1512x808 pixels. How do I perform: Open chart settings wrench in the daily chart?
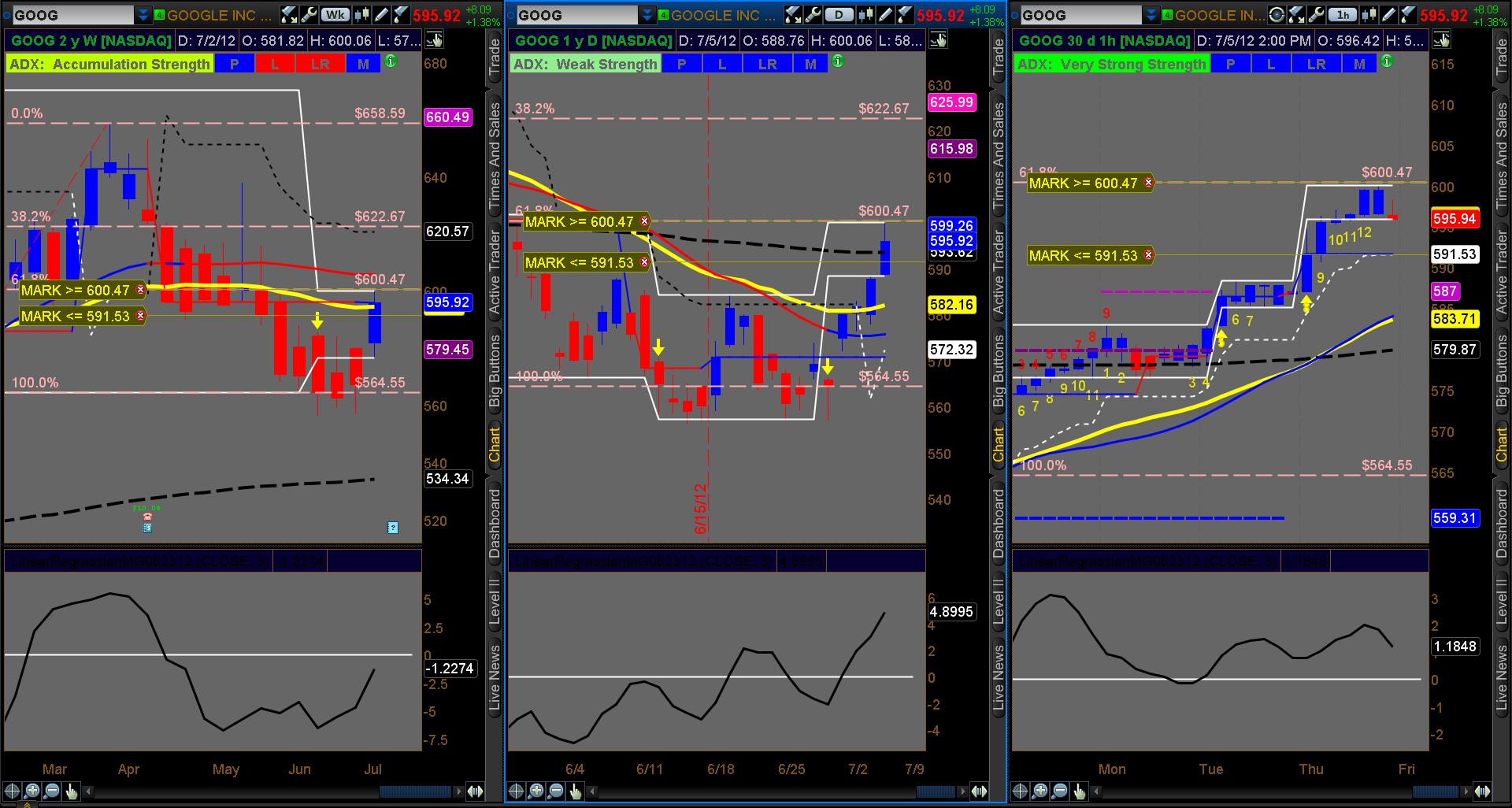point(813,15)
